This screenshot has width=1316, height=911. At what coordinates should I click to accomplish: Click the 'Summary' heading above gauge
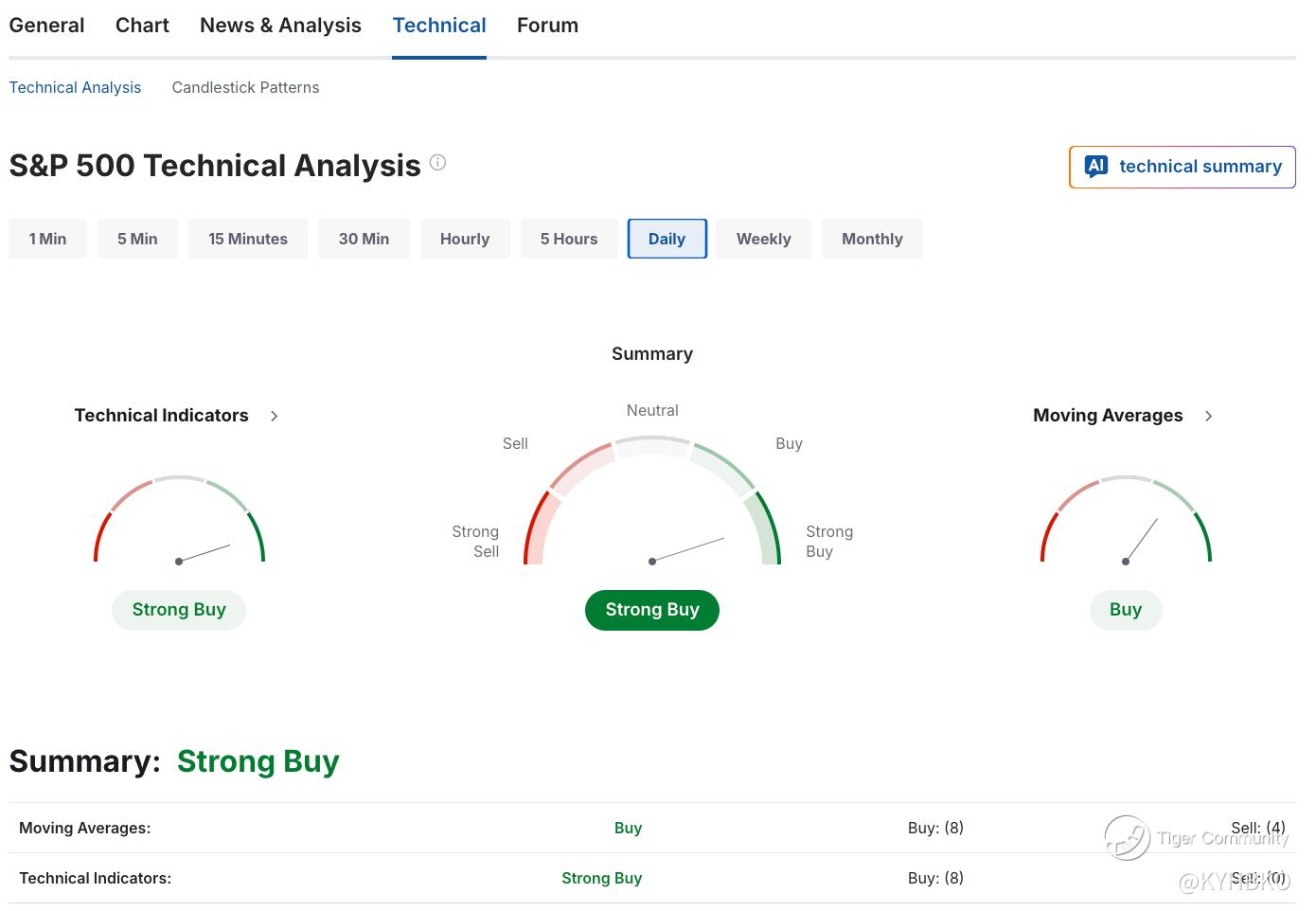coord(652,353)
